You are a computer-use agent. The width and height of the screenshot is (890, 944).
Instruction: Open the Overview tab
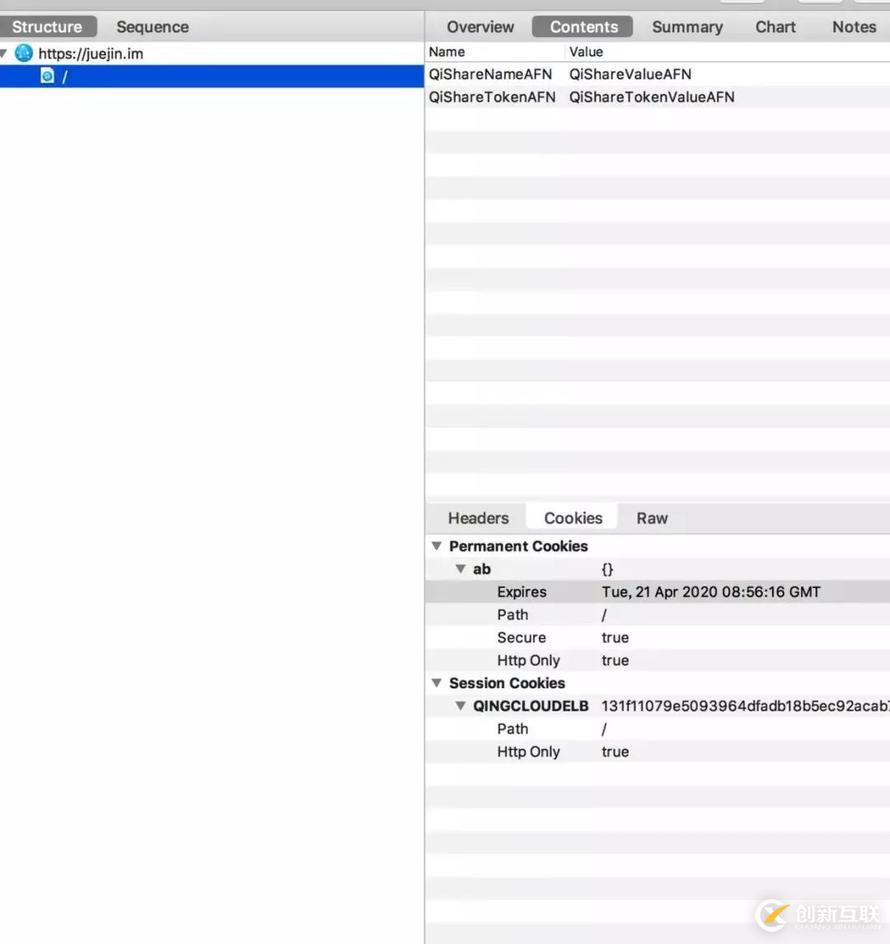click(480, 27)
